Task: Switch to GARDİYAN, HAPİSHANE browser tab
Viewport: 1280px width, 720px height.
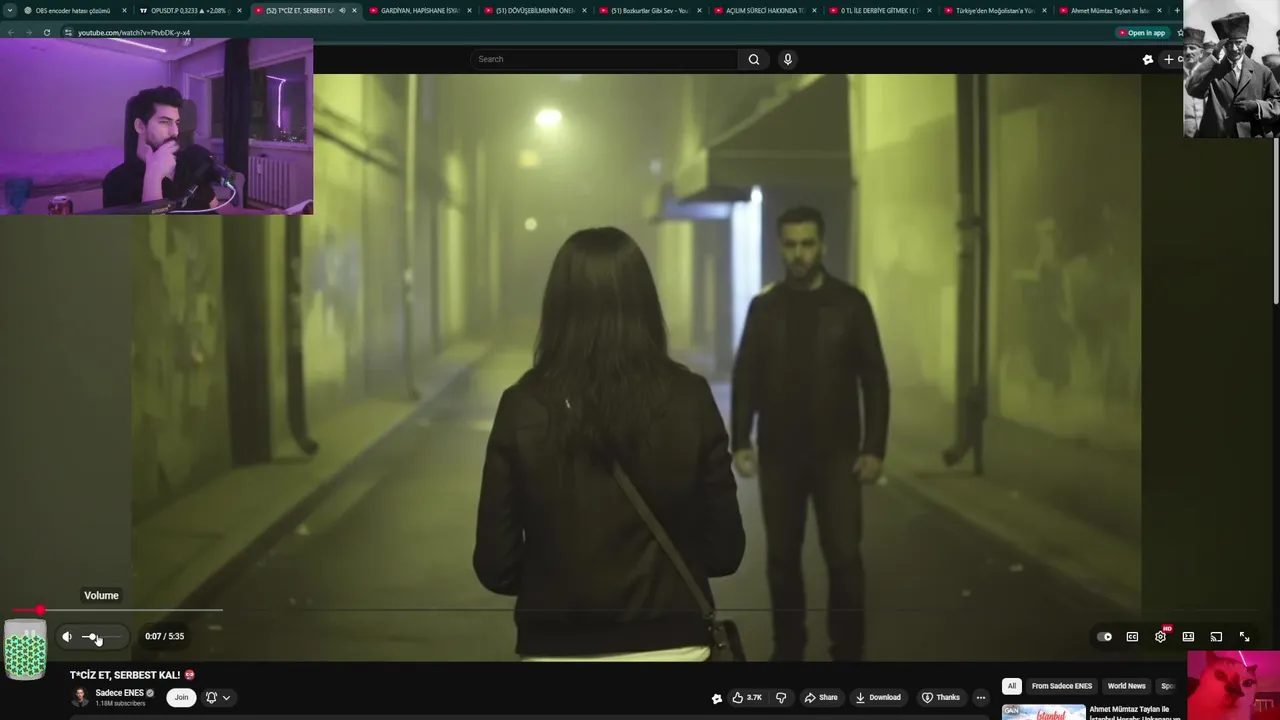Action: tap(419, 10)
